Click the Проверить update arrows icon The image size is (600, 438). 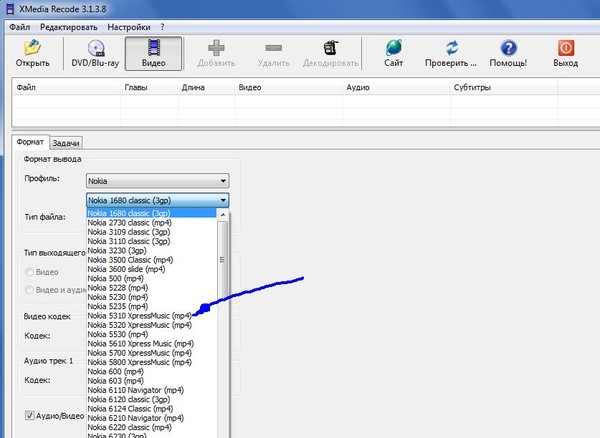(x=451, y=48)
